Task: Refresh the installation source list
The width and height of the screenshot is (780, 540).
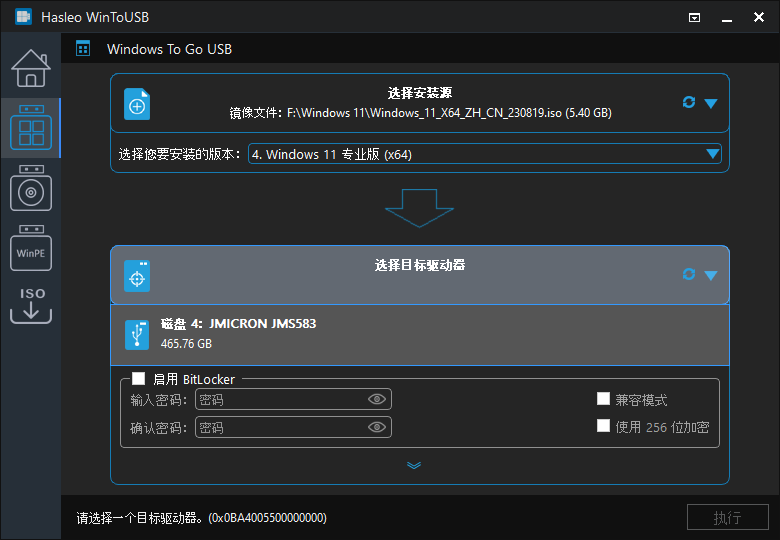Action: pyautogui.click(x=688, y=102)
